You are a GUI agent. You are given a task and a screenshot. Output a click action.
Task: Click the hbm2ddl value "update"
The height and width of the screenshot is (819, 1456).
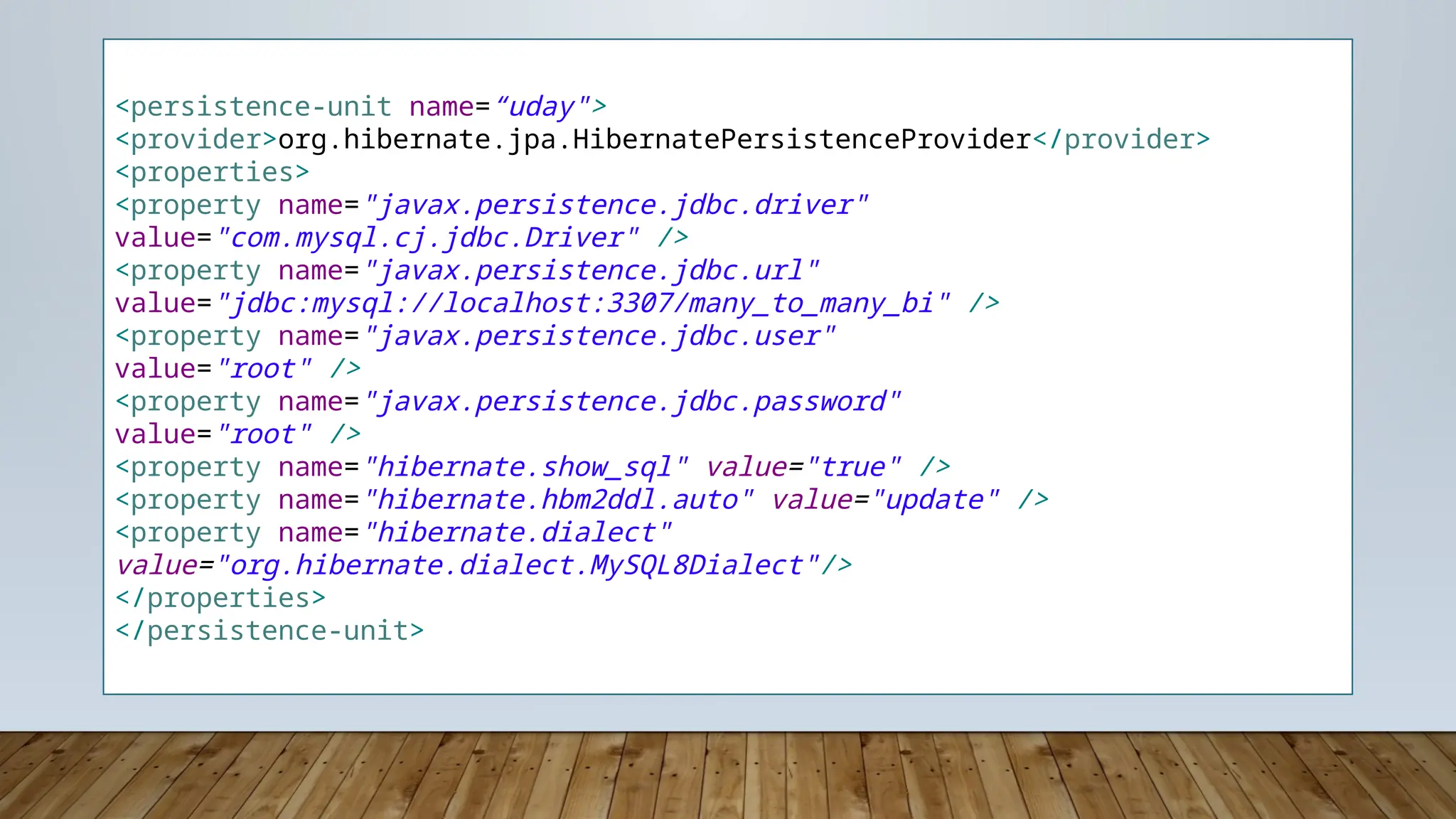[935, 500]
